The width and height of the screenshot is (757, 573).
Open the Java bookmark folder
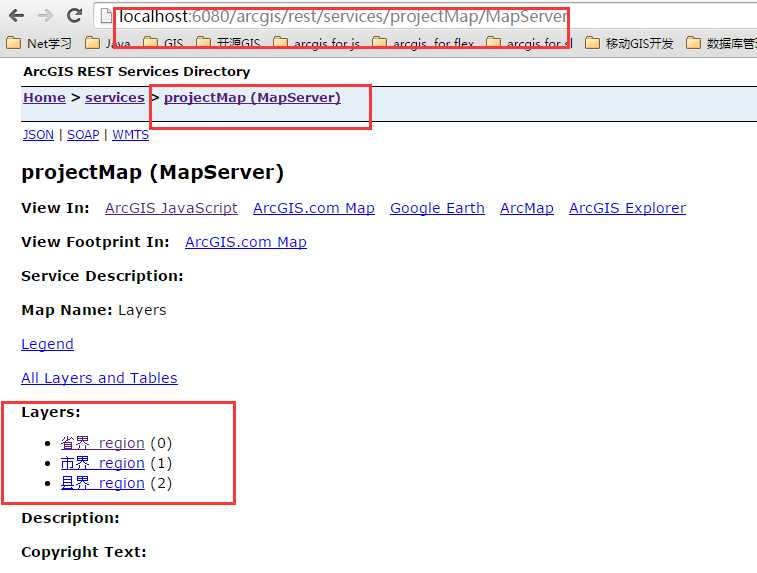tap(108, 43)
